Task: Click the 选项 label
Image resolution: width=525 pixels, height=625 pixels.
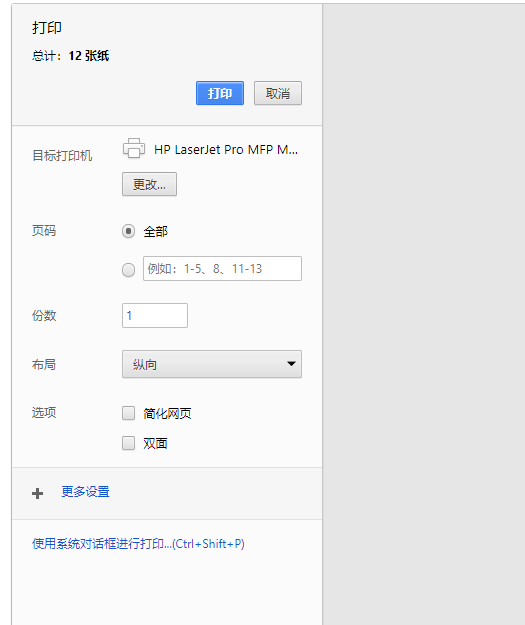Action: click(44, 412)
